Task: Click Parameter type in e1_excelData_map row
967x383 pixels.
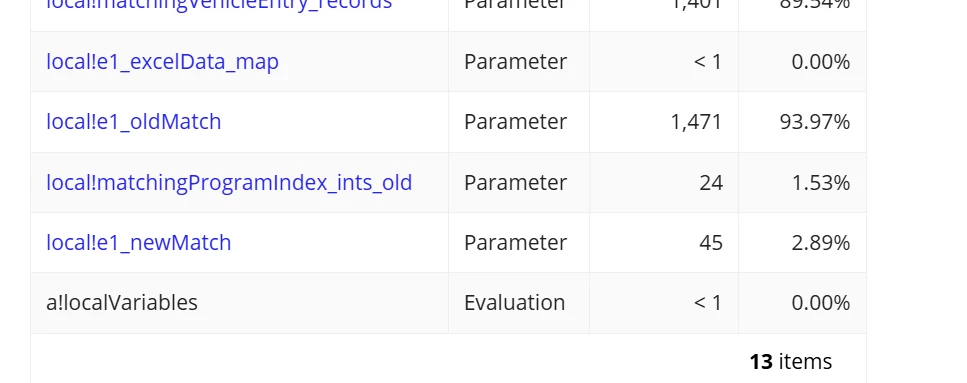Action: (515, 62)
